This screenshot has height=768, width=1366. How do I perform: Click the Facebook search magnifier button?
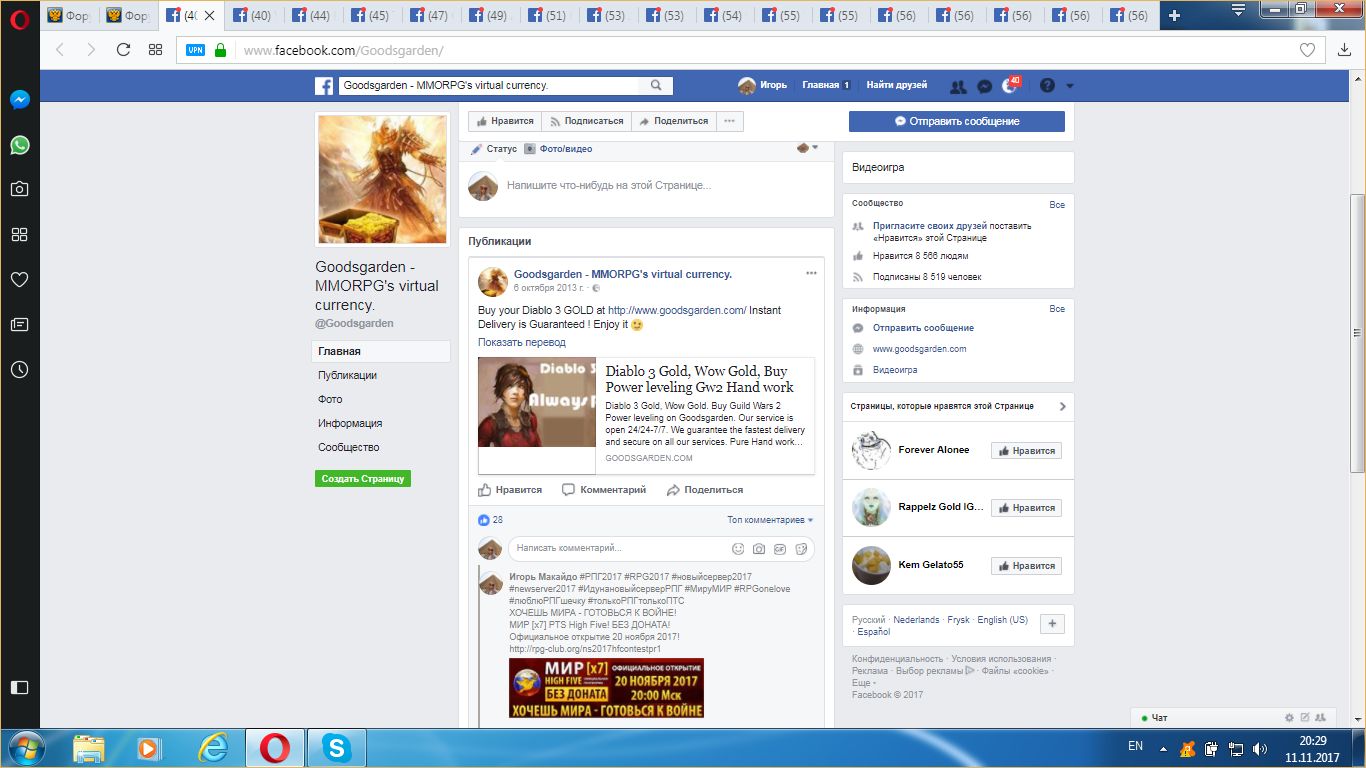coord(656,85)
